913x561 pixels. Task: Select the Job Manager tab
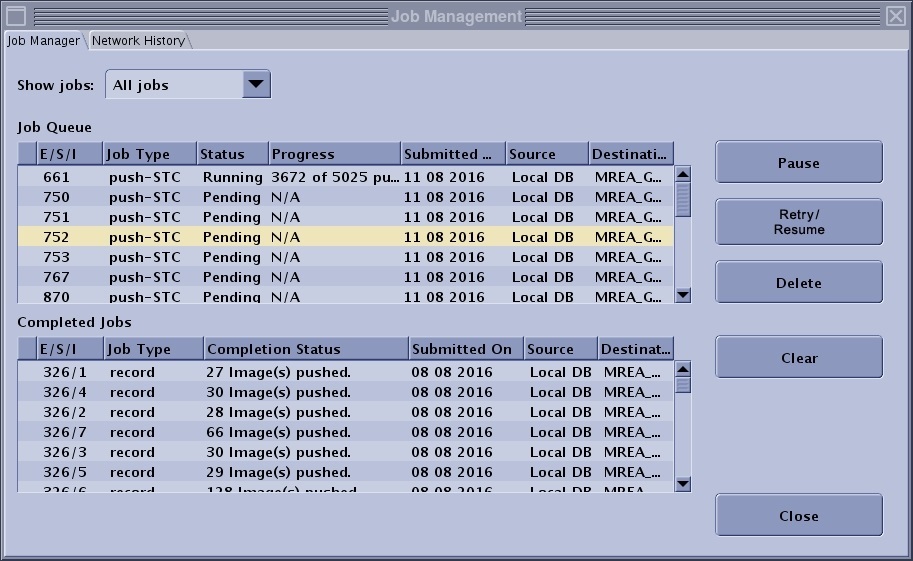click(x=43, y=41)
